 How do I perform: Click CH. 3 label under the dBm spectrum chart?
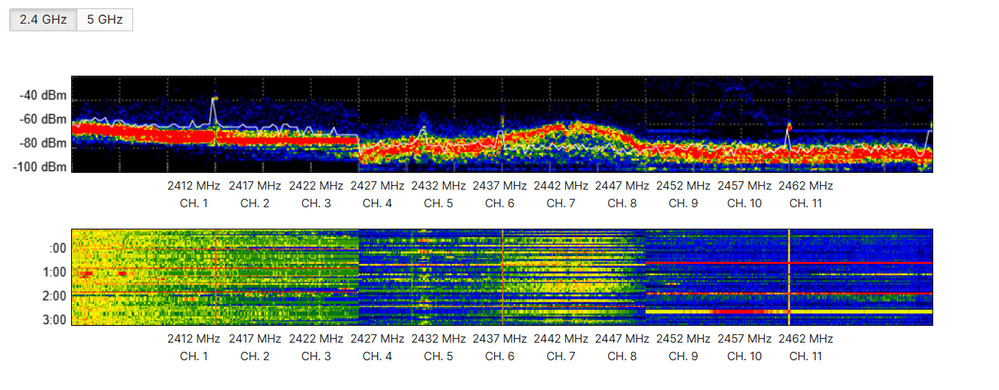[316, 204]
